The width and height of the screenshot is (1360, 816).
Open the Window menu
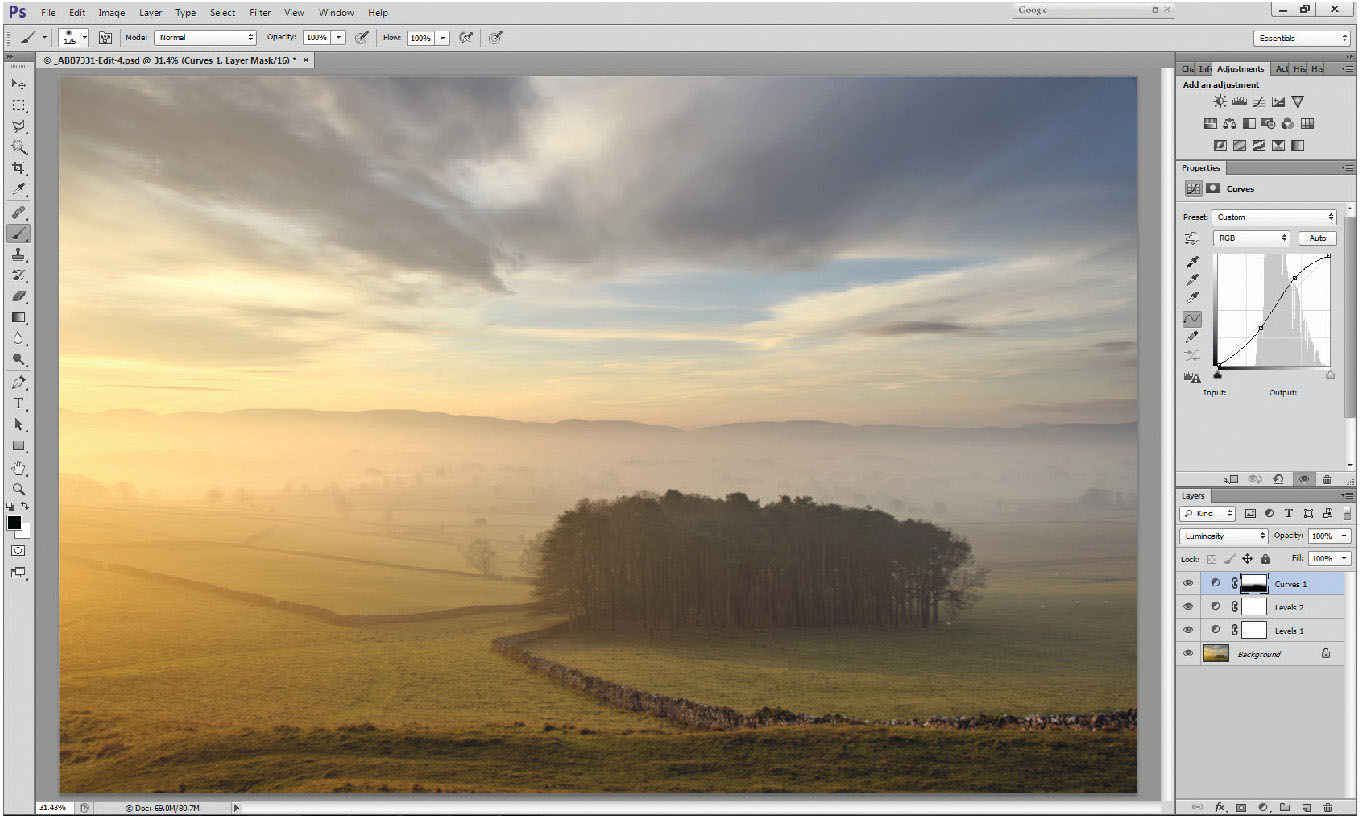point(336,13)
